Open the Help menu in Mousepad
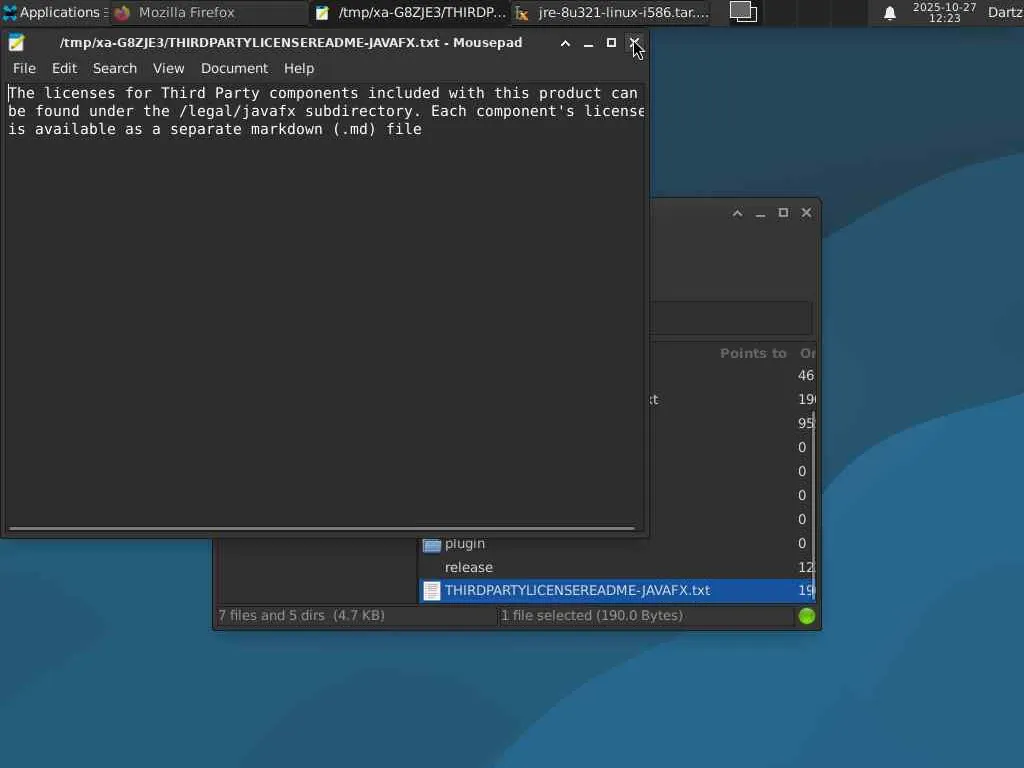This screenshot has height=768, width=1024. 299,68
